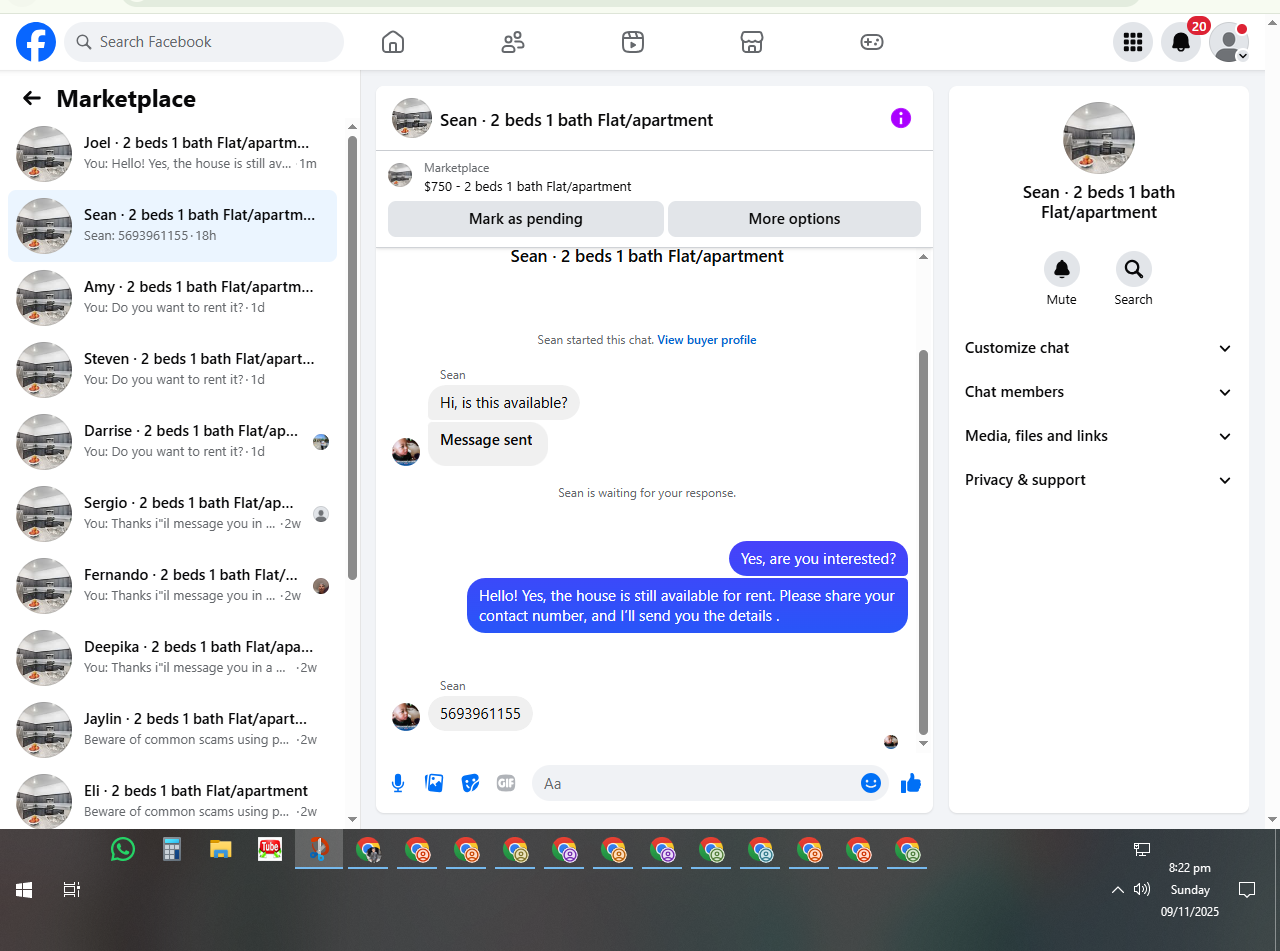1280x951 pixels.
Task: Click the voice clip microphone icon
Action: (398, 783)
